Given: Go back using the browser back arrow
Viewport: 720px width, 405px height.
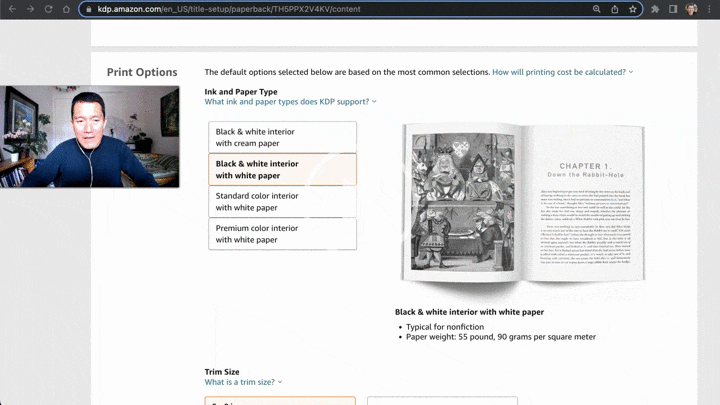Looking at the screenshot, I should click(x=12, y=9).
